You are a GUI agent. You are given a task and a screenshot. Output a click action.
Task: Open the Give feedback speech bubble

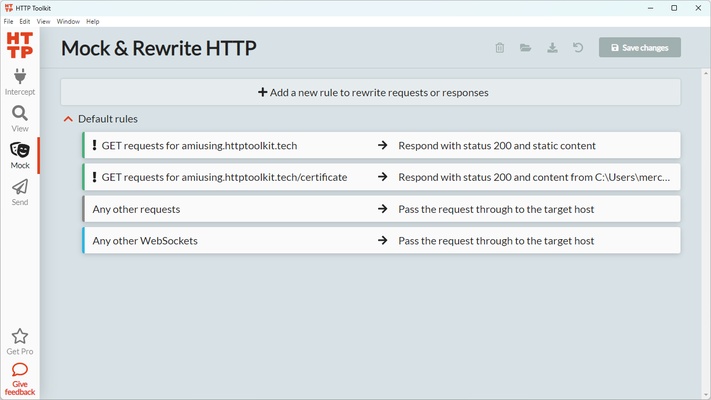[x=19, y=370]
